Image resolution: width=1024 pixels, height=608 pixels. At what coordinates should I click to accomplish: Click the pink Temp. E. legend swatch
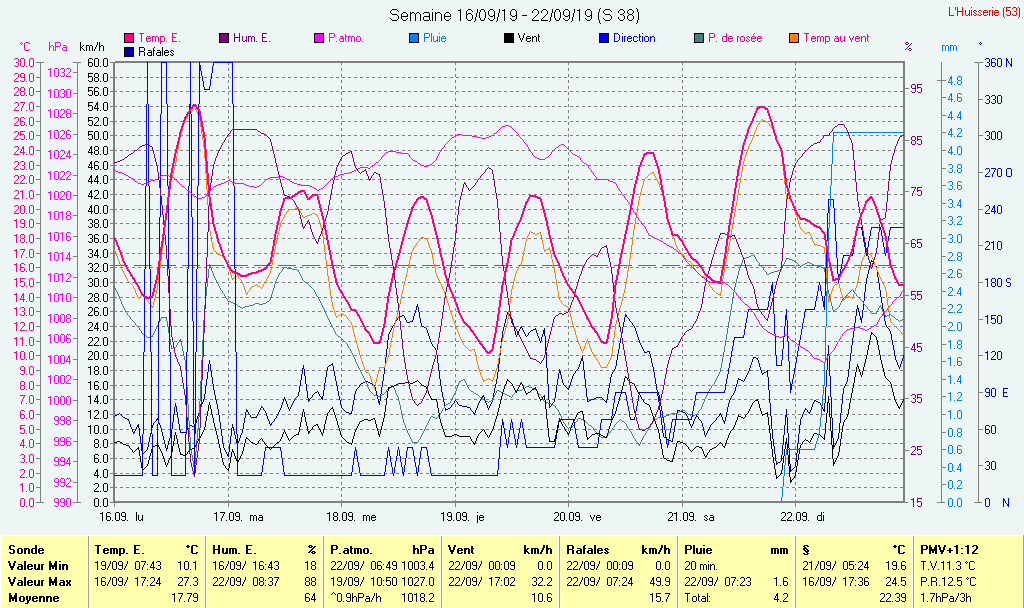point(129,39)
